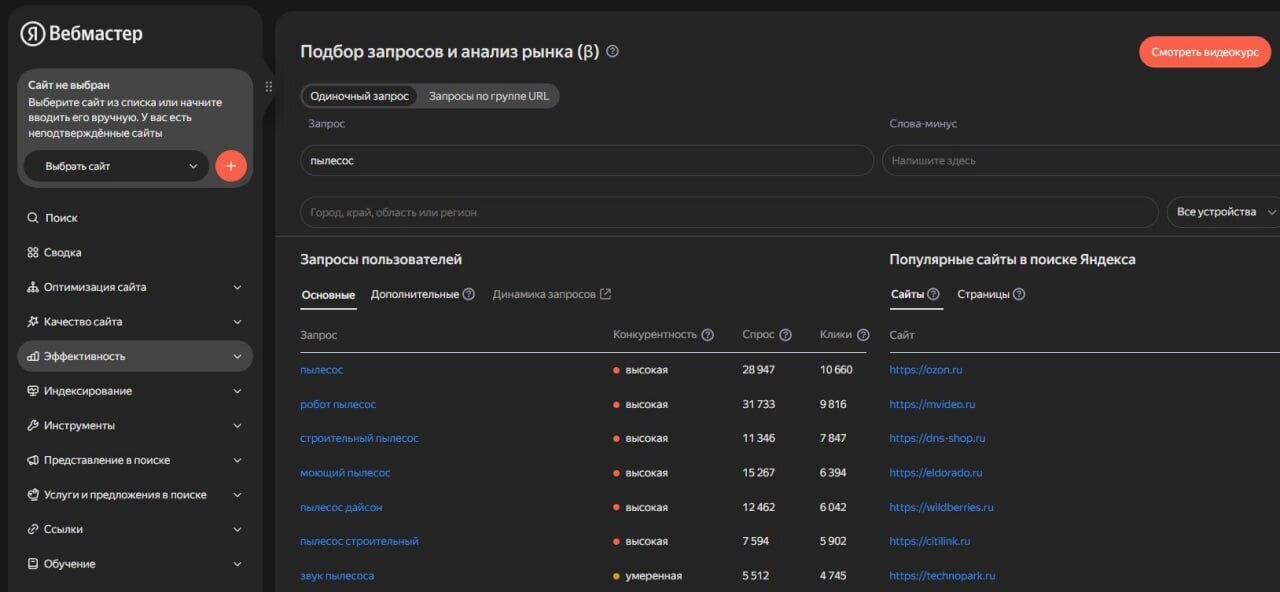This screenshot has height=592, width=1280.
Task: Select the Одиночный запрос mode
Action: pos(359,96)
